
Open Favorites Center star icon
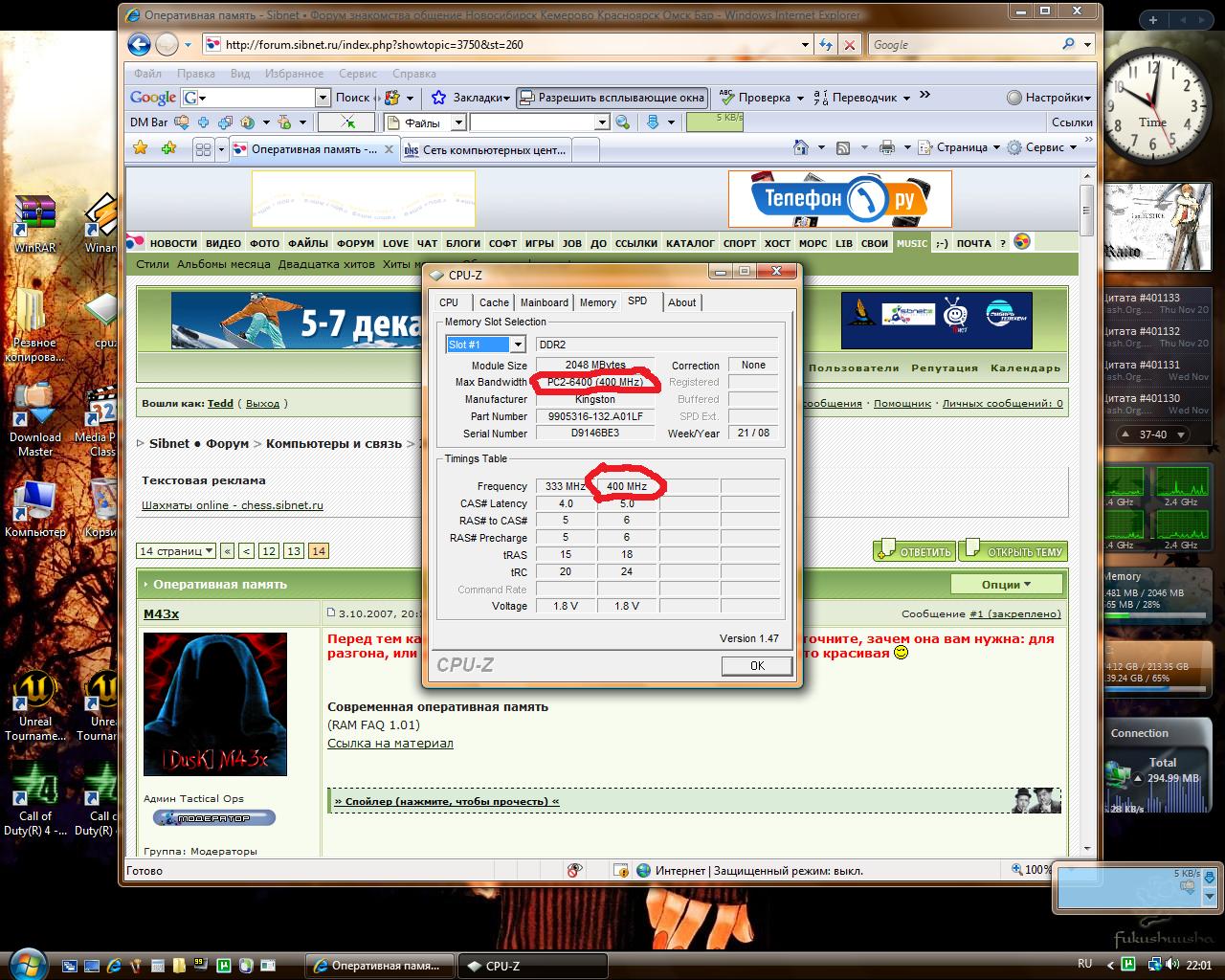[141, 147]
